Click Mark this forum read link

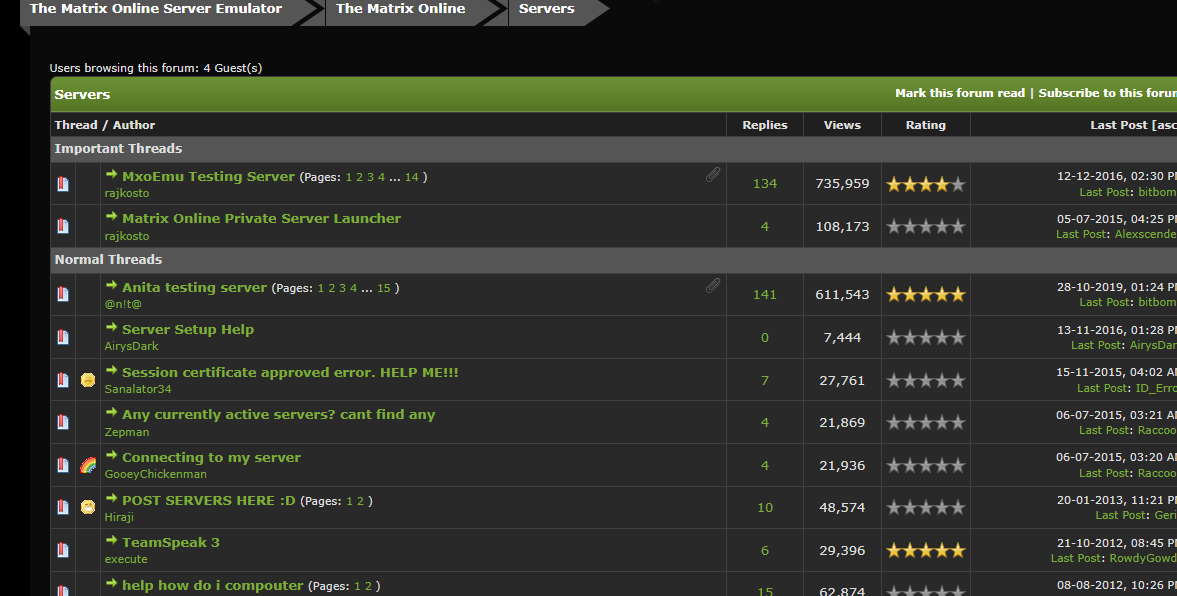959,93
